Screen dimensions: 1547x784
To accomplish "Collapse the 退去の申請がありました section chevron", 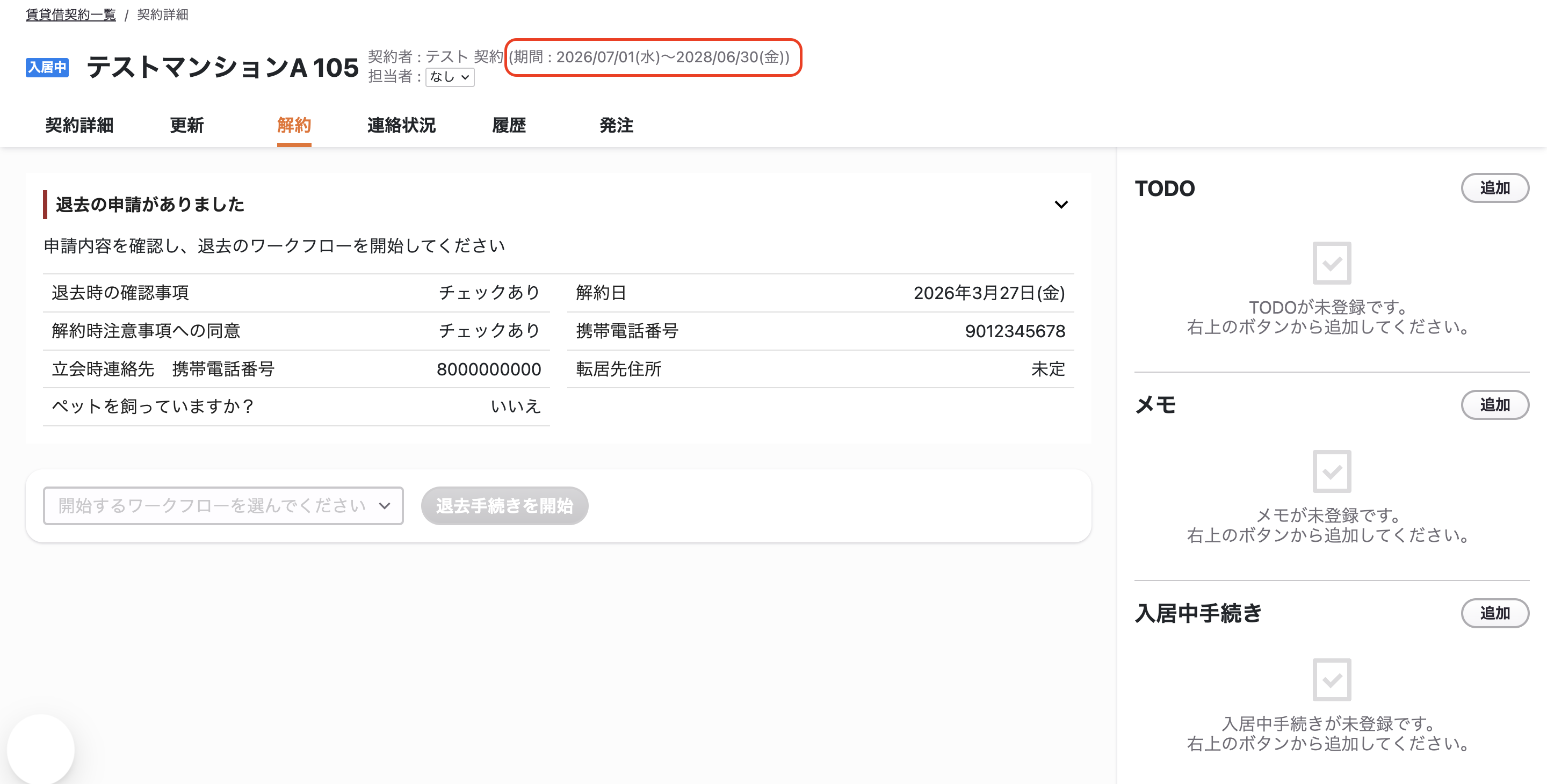I will tap(1061, 205).
